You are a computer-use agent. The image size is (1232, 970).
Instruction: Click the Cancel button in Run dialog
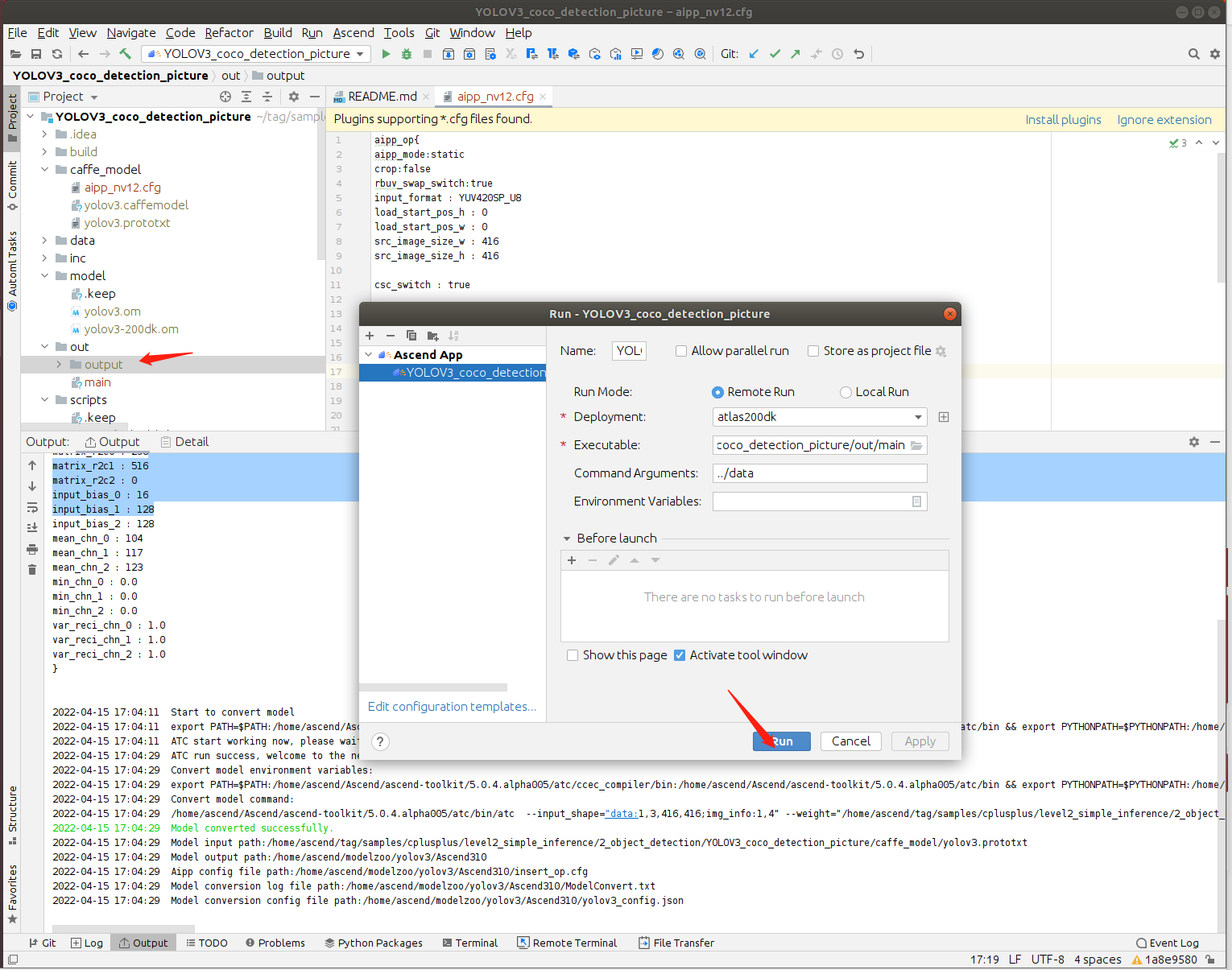850,741
